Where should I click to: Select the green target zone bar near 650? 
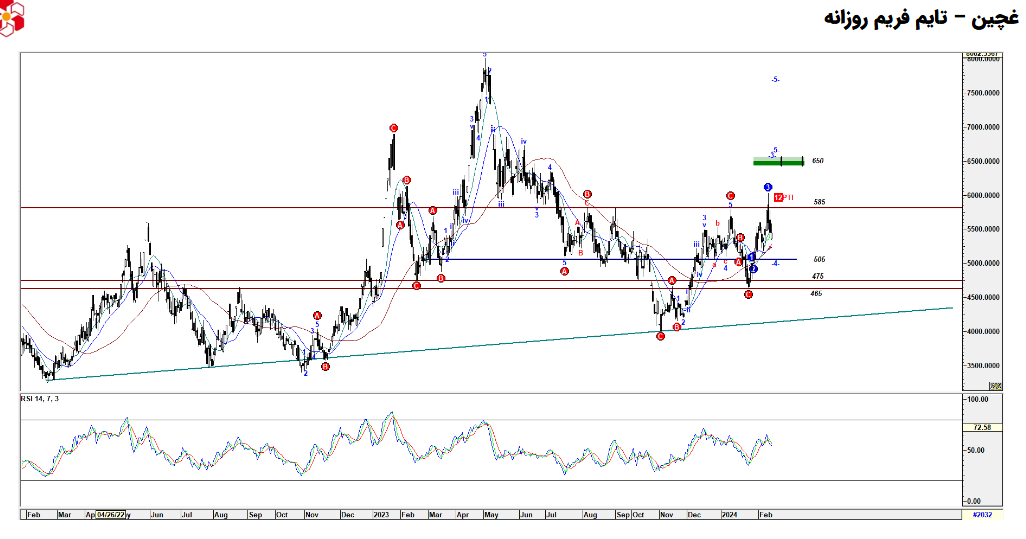(x=778, y=161)
